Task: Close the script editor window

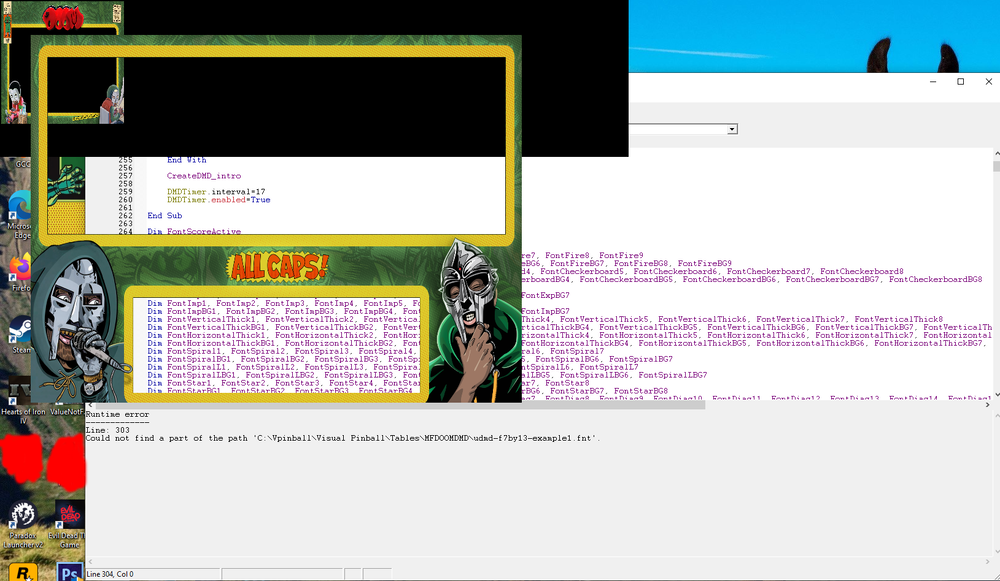Action: coord(989,82)
